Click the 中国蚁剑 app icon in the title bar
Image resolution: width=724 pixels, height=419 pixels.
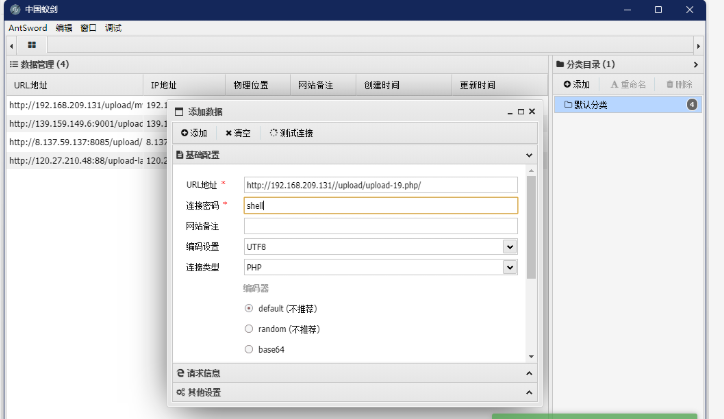(15, 9)
